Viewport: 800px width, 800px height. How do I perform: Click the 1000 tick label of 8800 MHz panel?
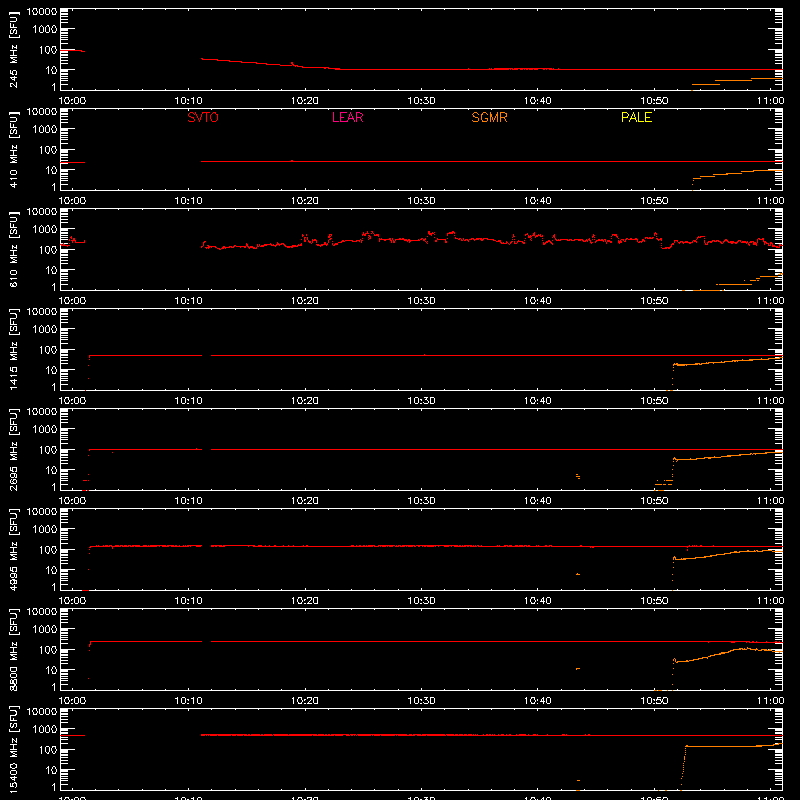(45, 629)
